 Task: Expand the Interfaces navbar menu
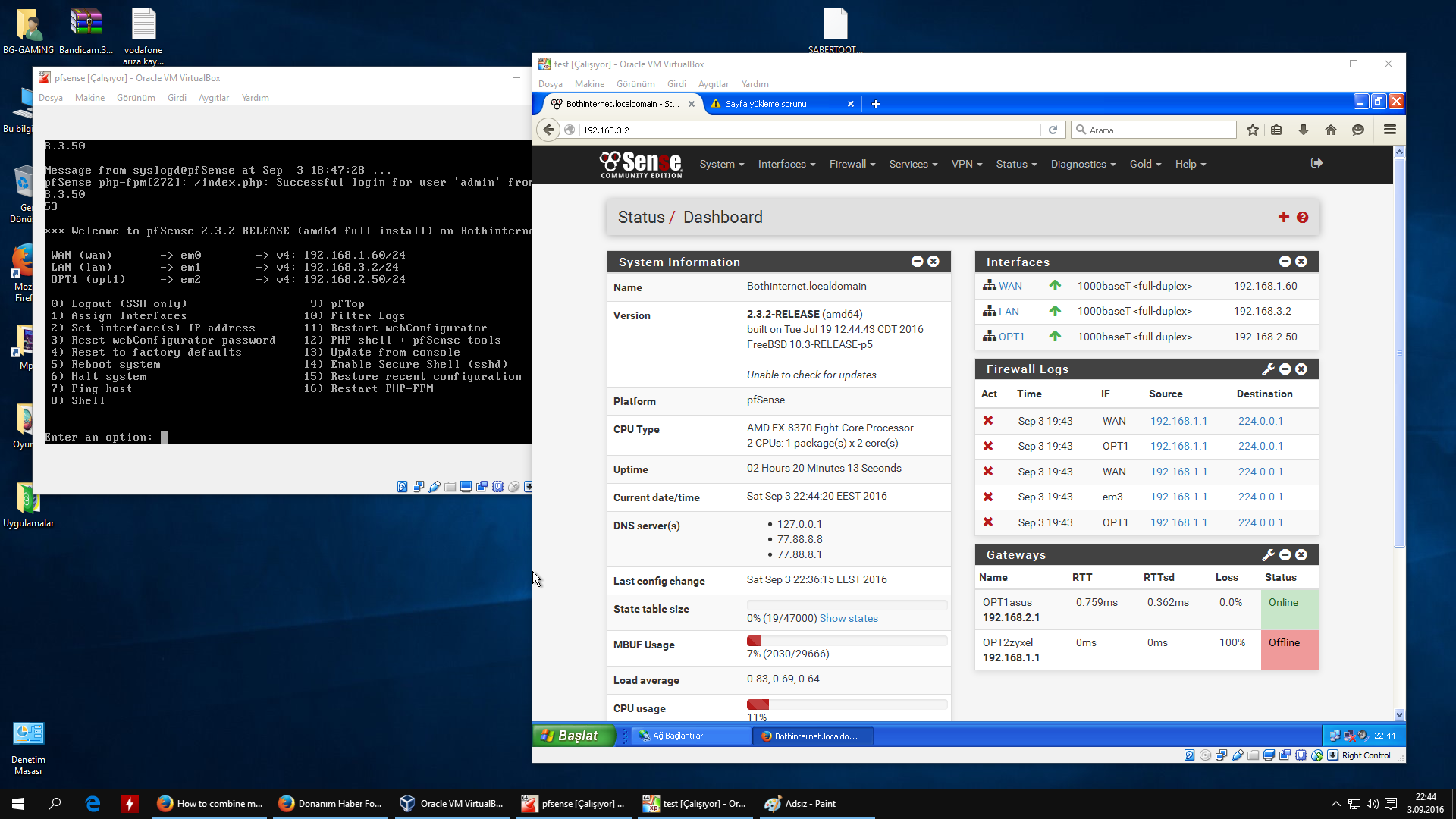(786, 164)
